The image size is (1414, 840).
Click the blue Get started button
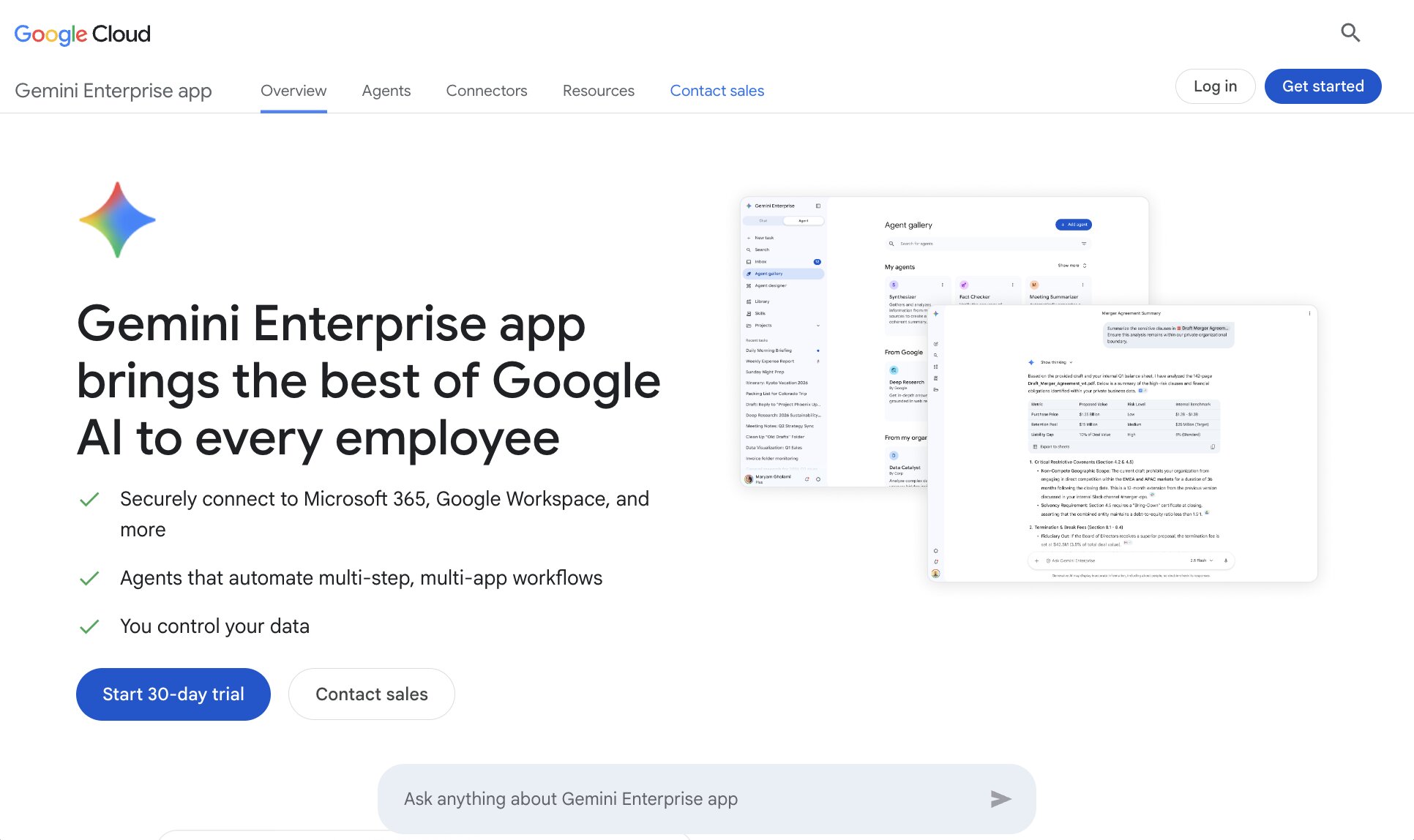pyautogui.click(x=1323, y=86)
